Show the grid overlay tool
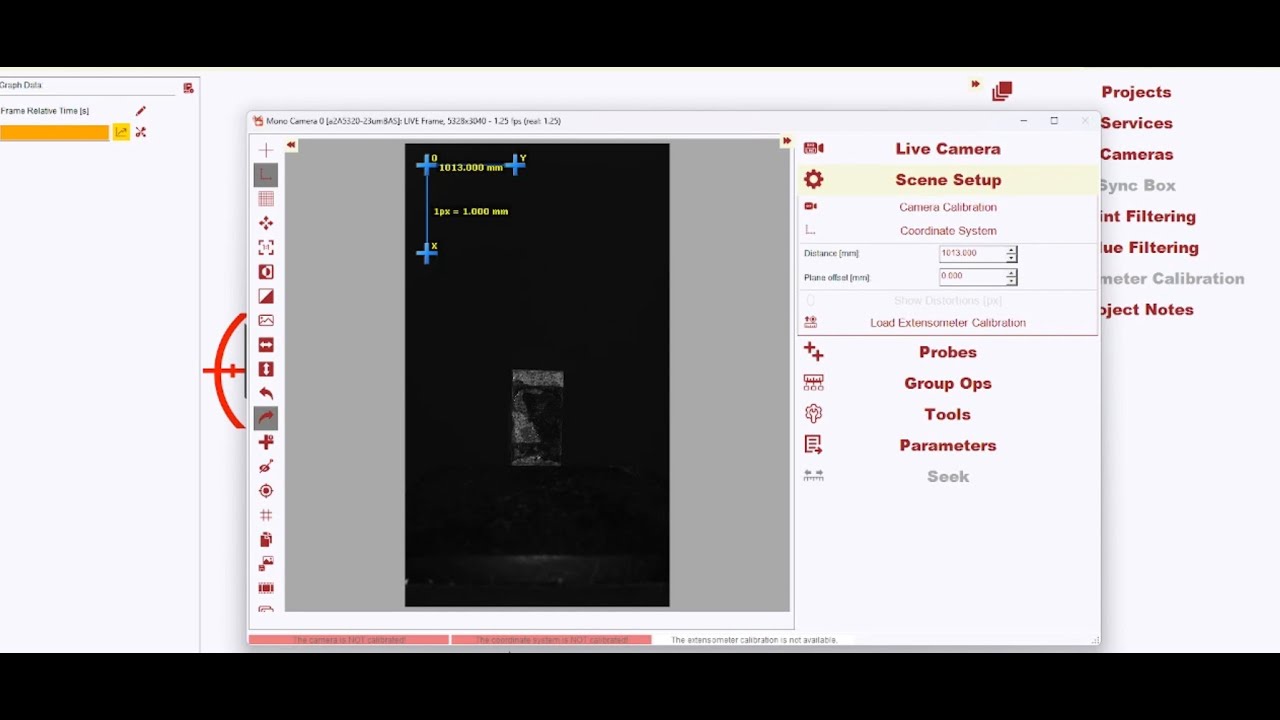 click(266, 199)
